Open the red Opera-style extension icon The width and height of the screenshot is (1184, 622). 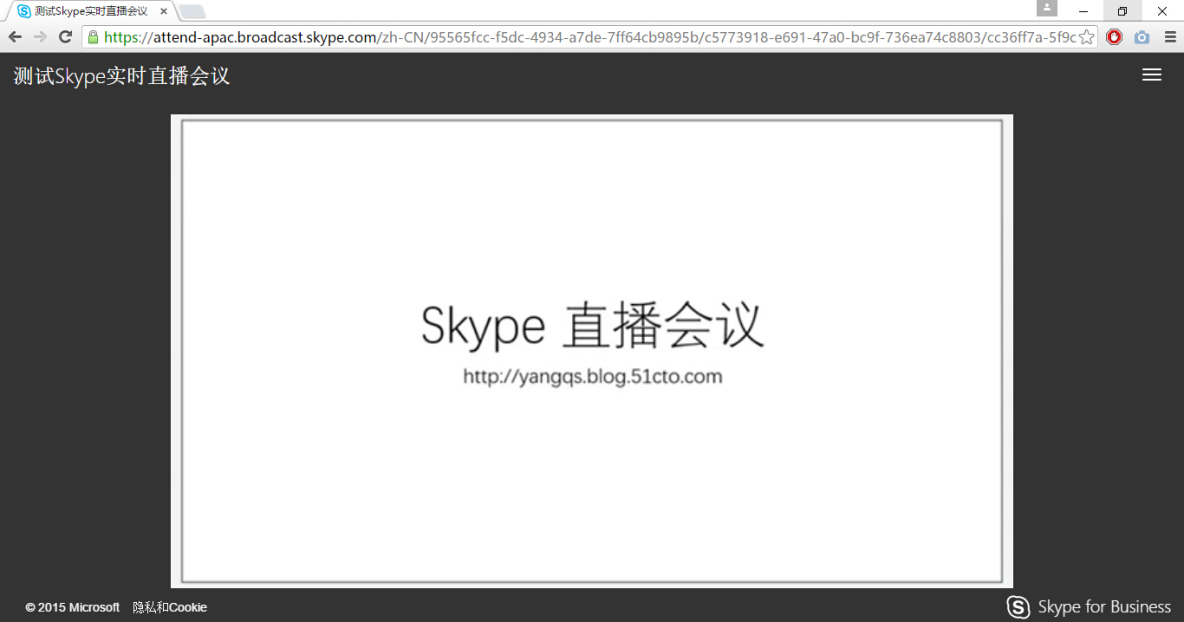(x=1114, y=37)
